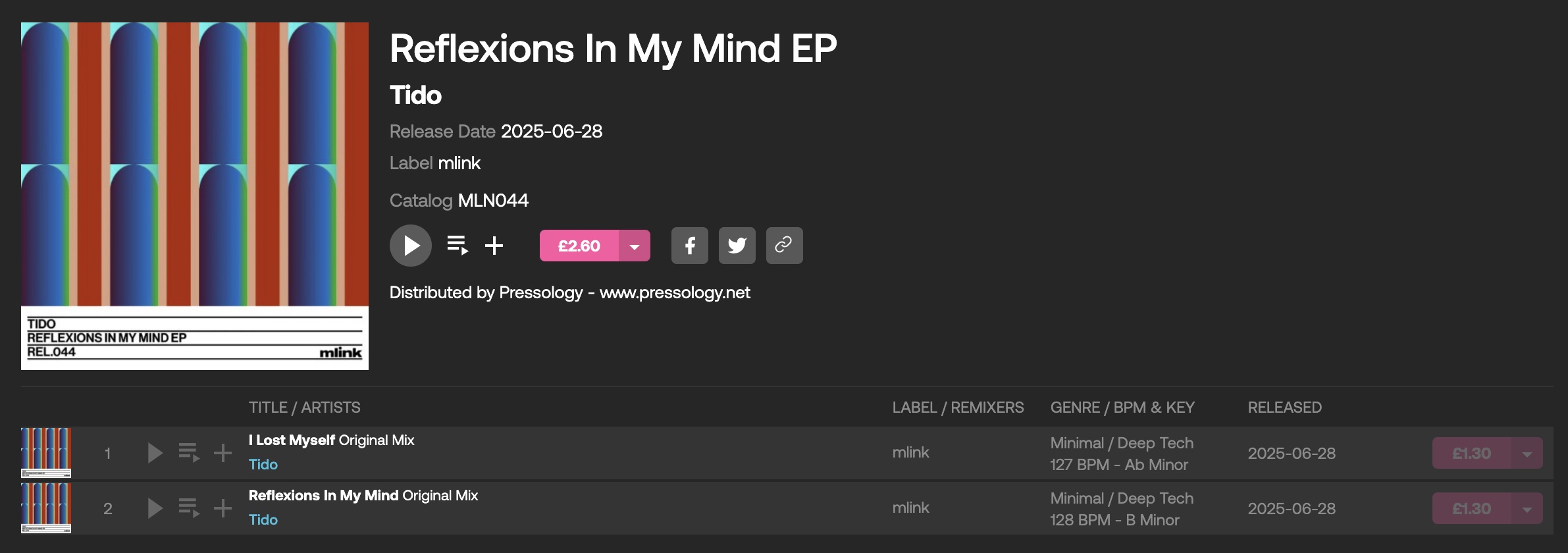The height and width of the screenshot is (553, 1568).
Task: Expand purchase options for Reflexions In My Mind track
Action: click(1527, 509)
